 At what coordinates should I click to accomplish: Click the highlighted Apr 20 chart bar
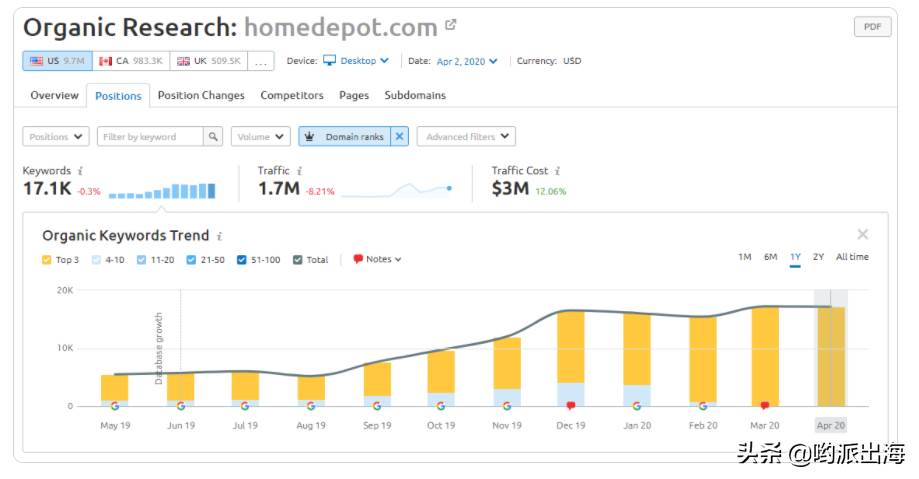coord(831,356)
